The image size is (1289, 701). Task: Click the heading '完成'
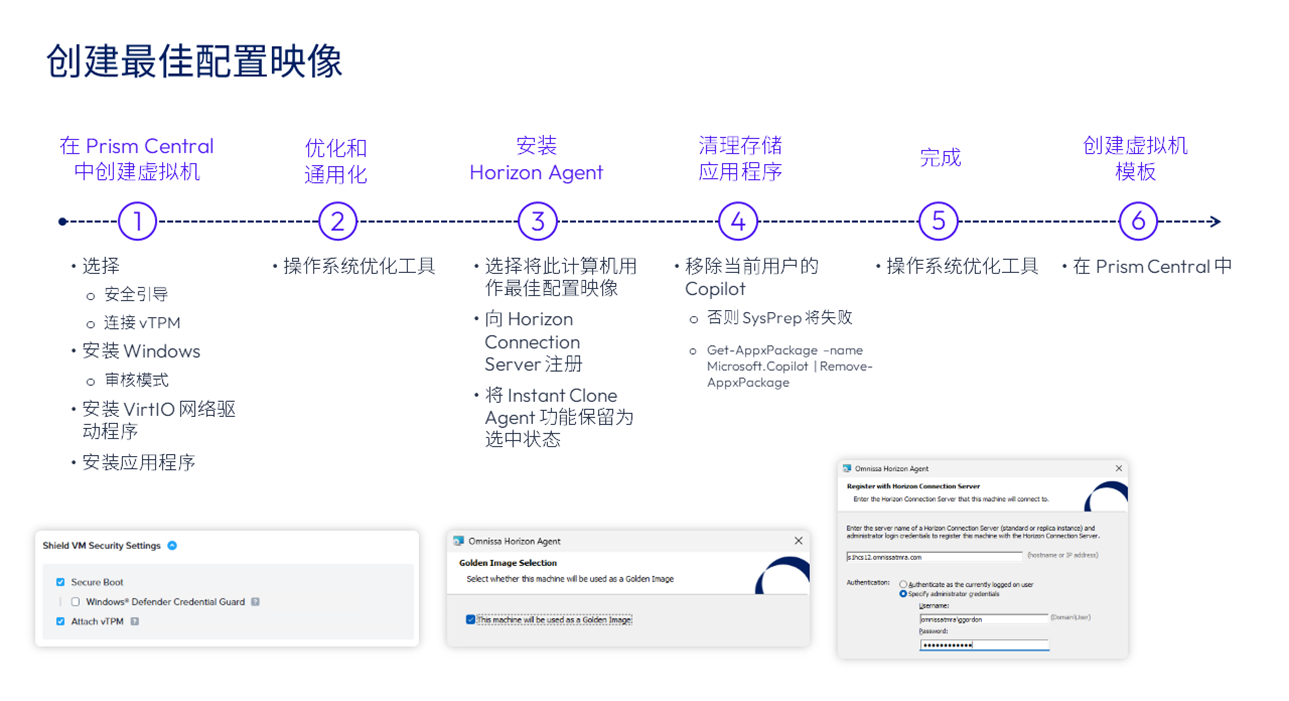[x=940, y=157]
